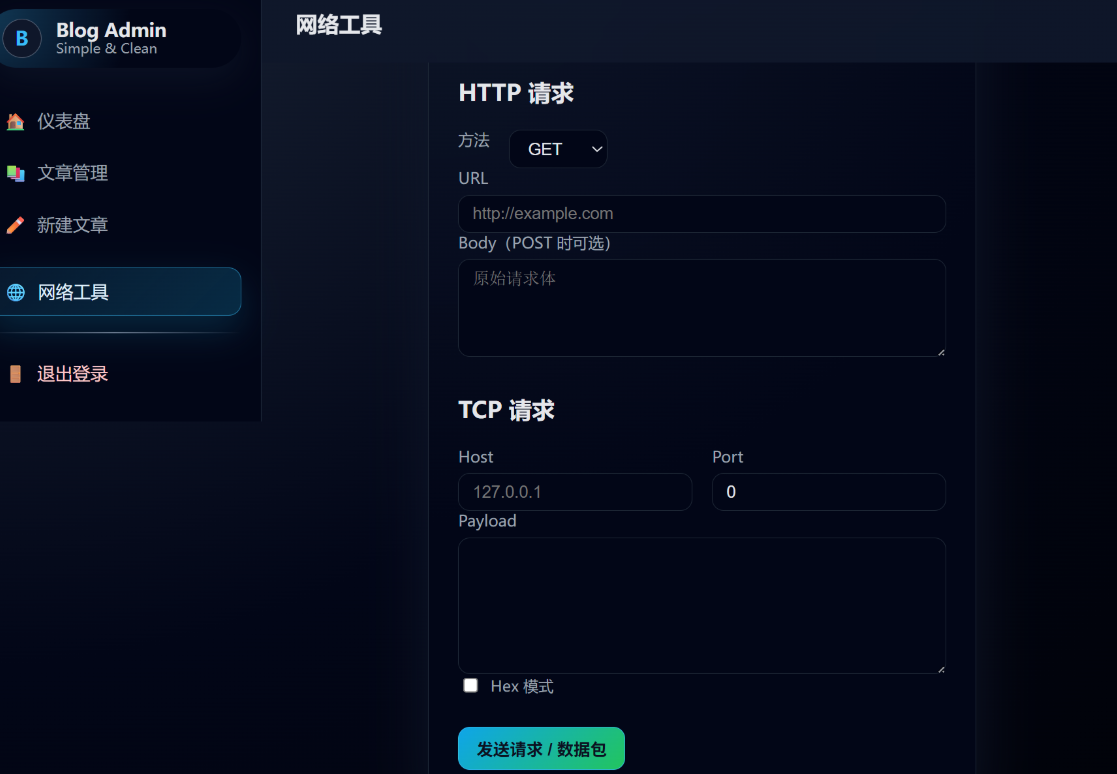Click inside the Payload textarea
Image resolution: width=1117 pixels, height=774 pixels.
701,605
